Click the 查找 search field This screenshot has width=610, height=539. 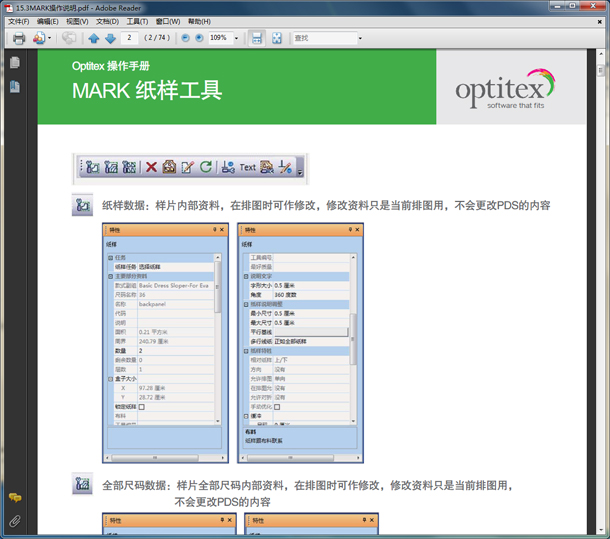coord(325,38)
